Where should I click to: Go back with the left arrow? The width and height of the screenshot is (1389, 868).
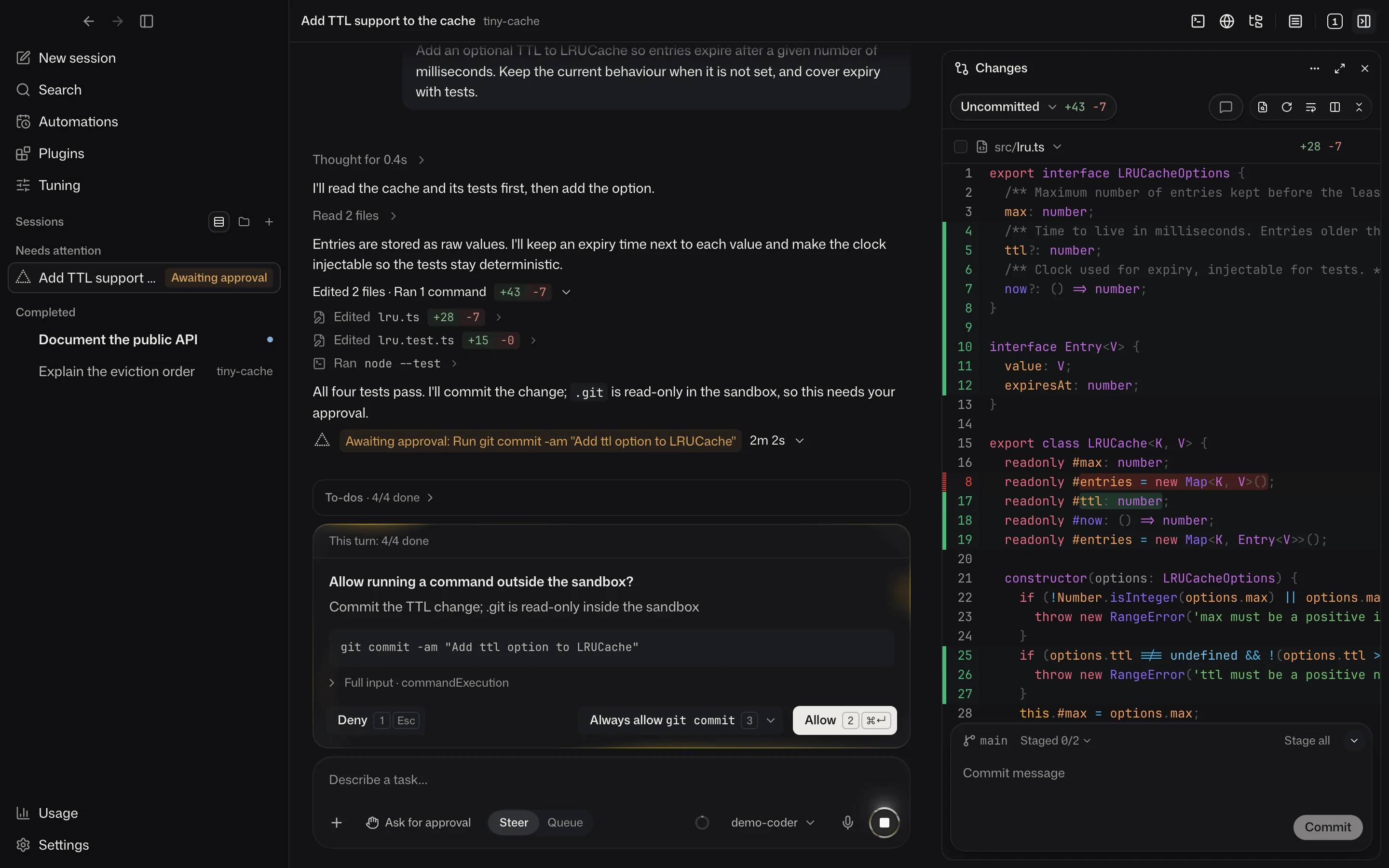click(88, 21)
